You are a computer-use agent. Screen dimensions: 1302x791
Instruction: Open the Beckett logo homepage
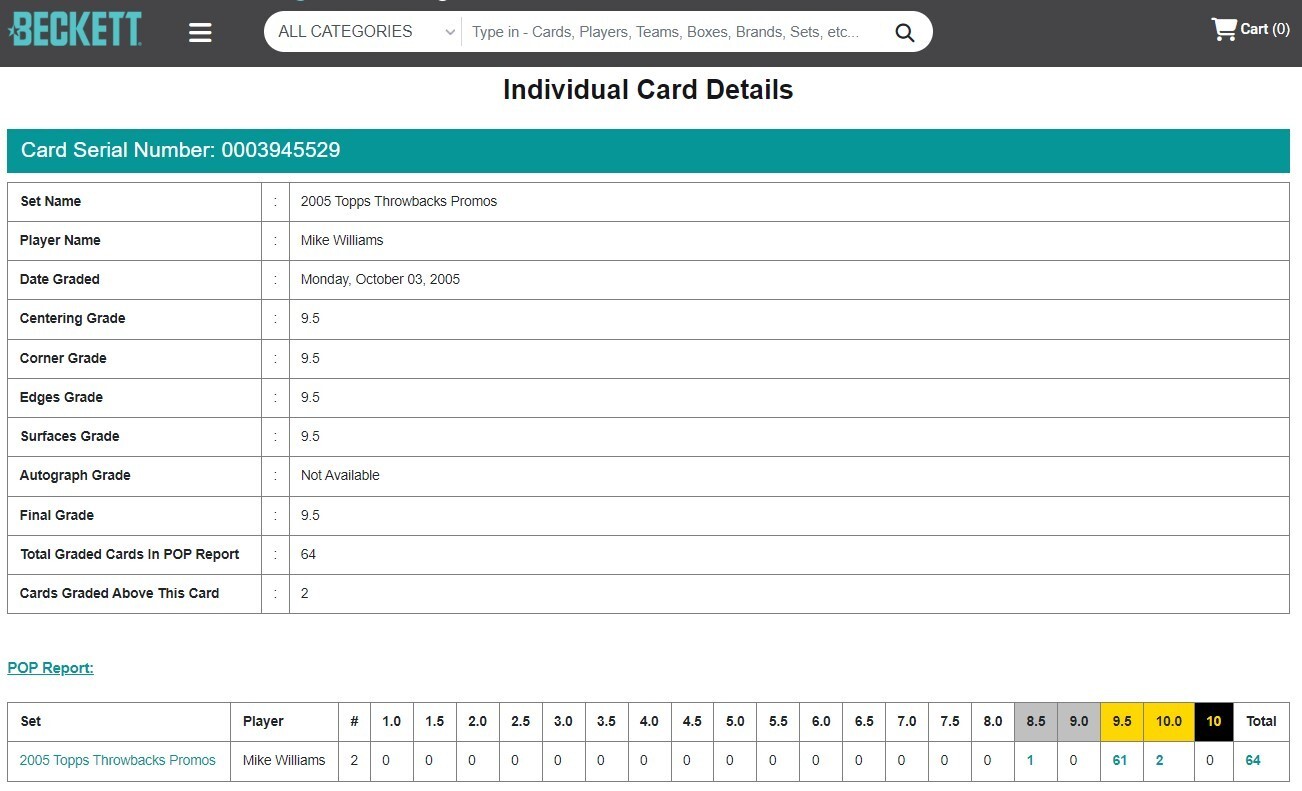click(75, 30)
